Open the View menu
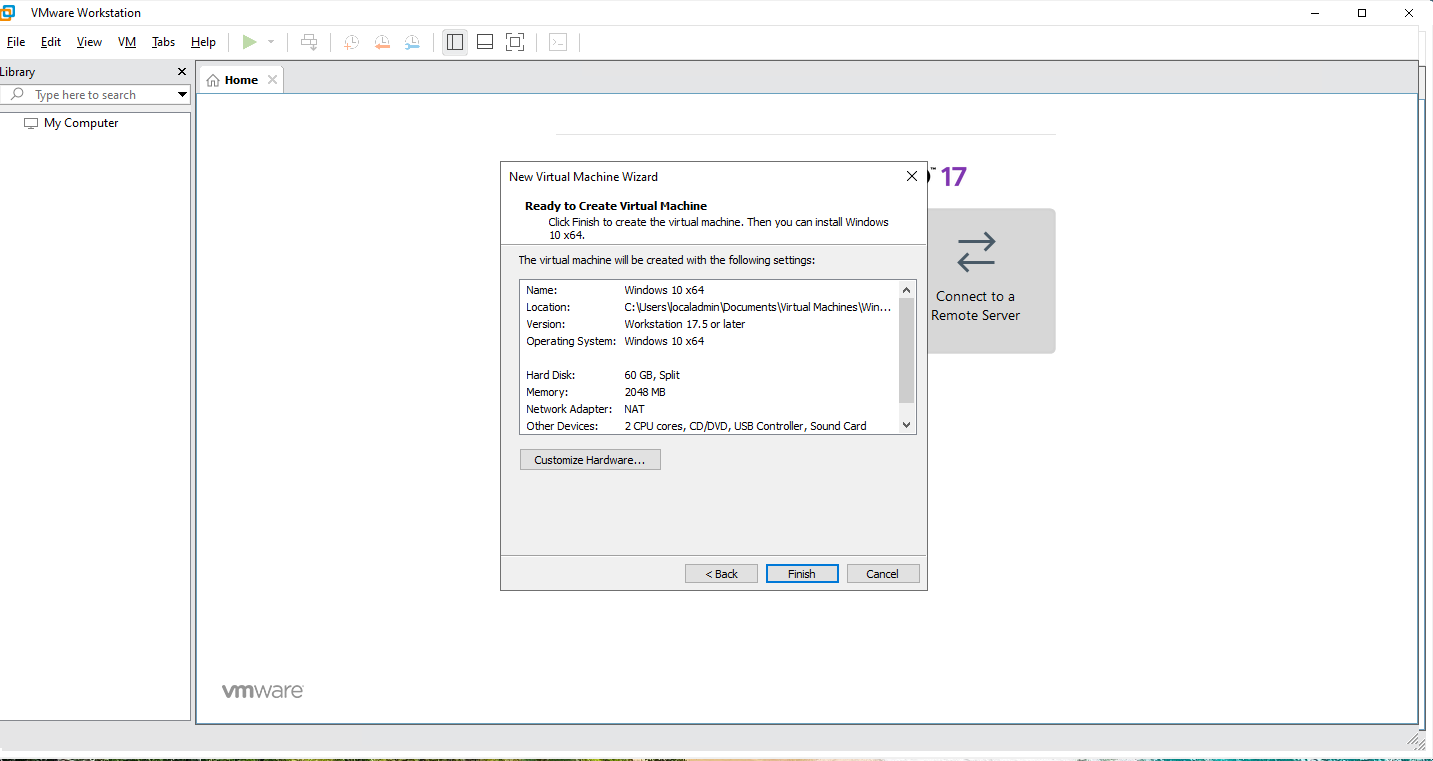This screenshot has width=1433, height=761. [x=90, y=42]
